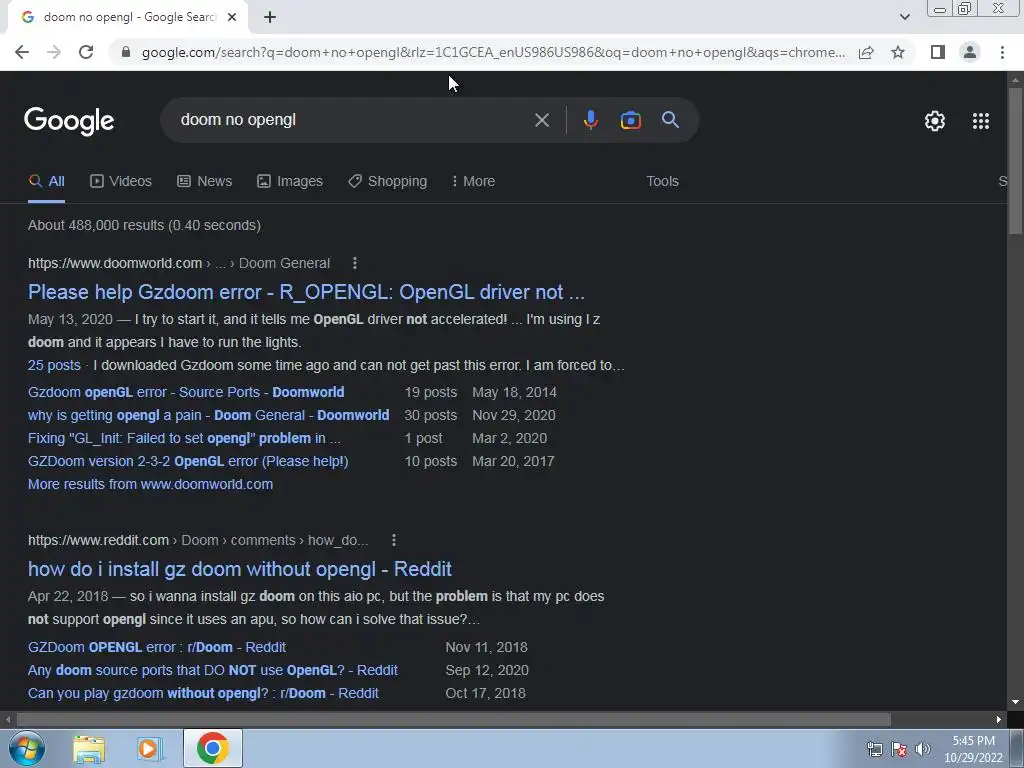
Task: Open the Chrome profile avatar
Action: [x=970, y=52]
